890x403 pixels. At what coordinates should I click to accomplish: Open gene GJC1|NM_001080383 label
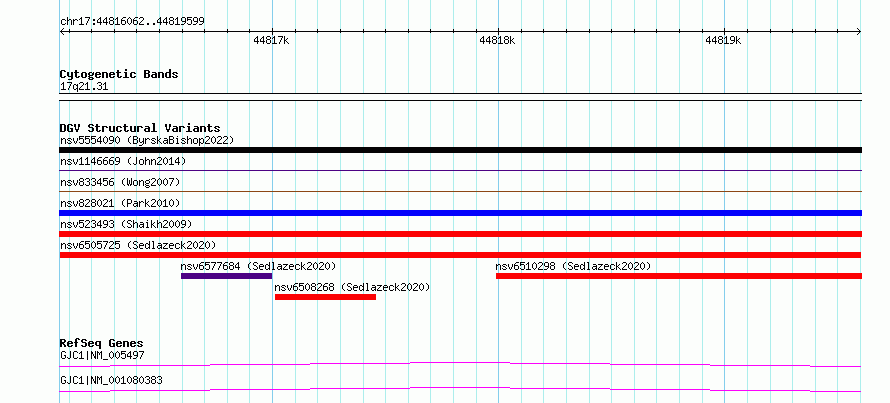coord(111,380)
